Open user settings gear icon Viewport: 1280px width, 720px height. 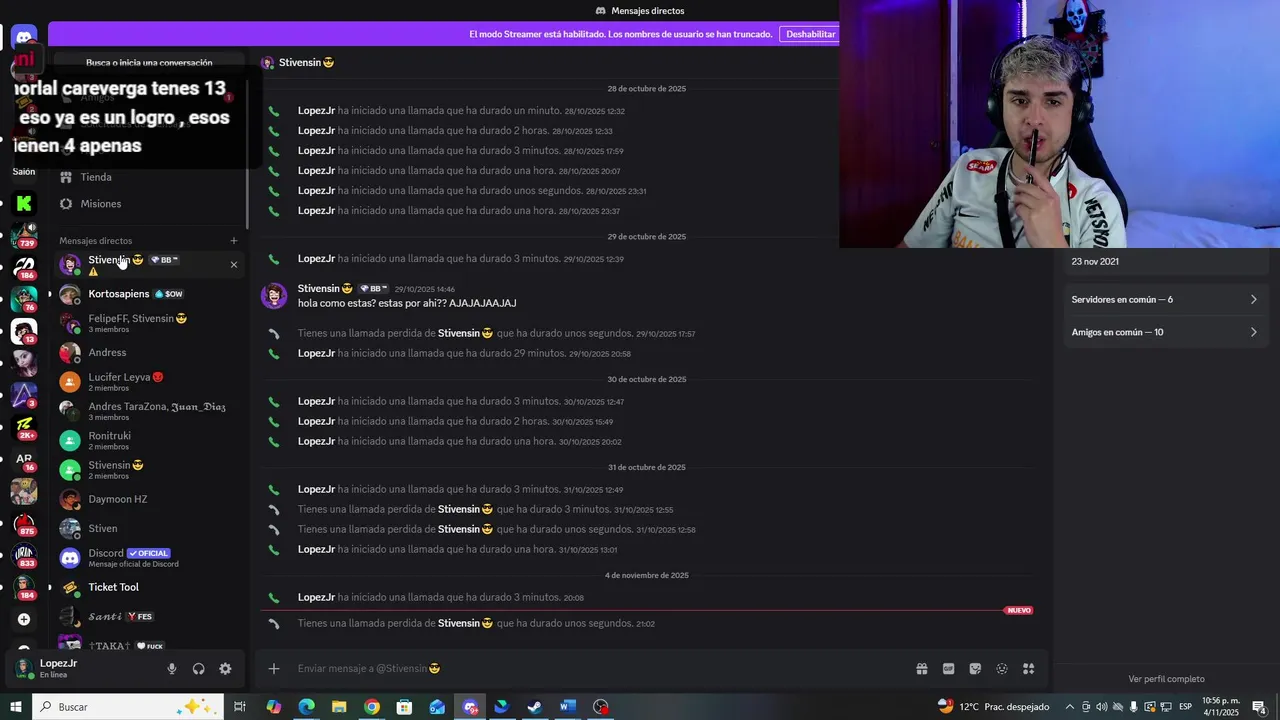point(225,669)
